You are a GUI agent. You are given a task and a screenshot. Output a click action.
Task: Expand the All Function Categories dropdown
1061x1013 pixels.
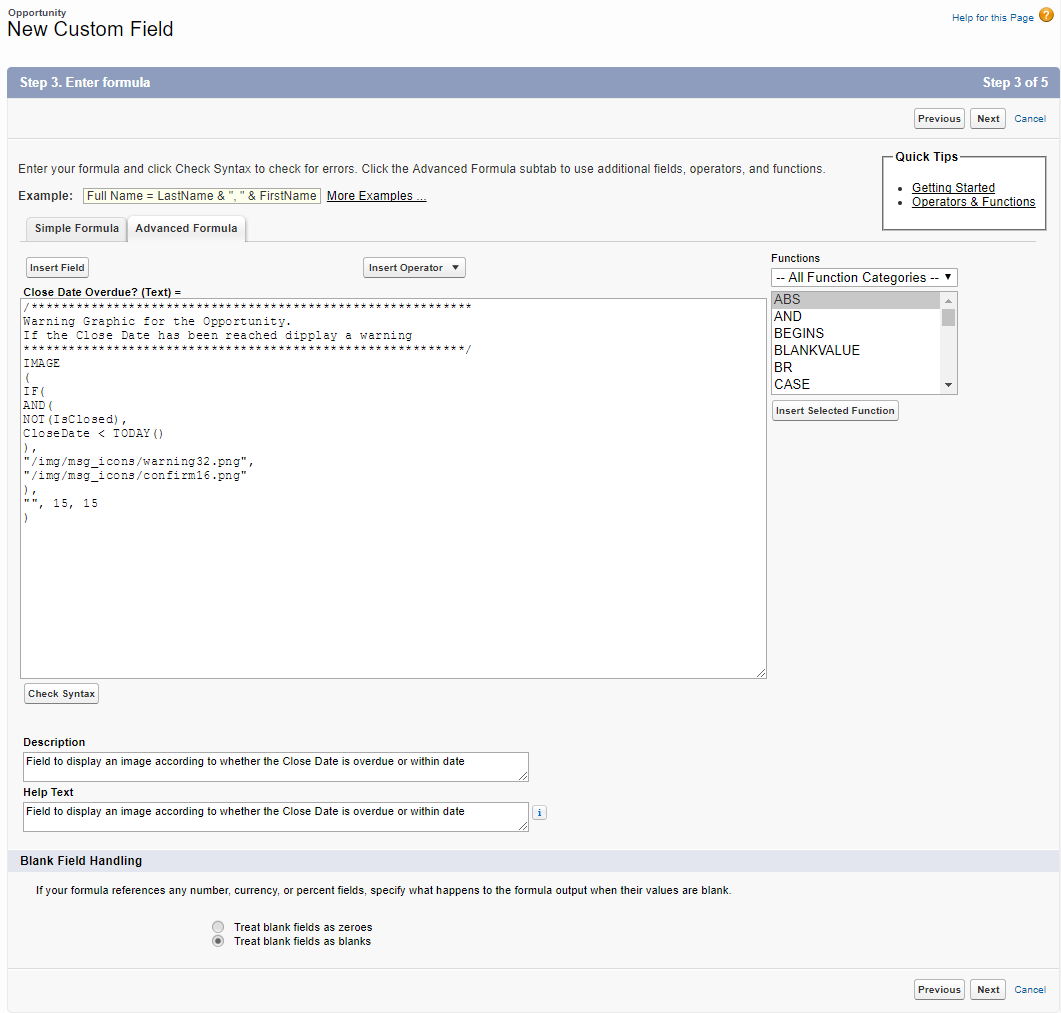coord(864,277)
